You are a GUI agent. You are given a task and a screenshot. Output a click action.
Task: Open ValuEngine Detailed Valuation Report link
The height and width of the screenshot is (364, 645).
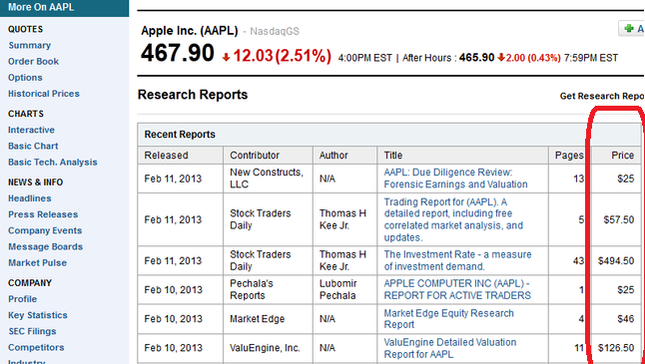click(450, 348)
